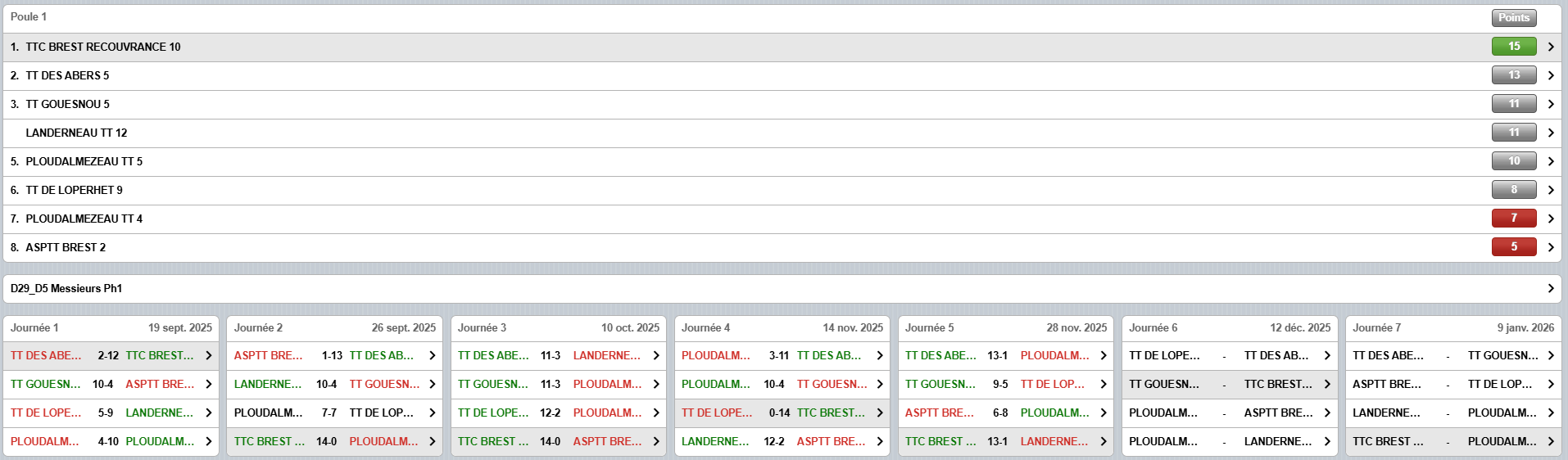Open the 14-0 match in Journée 3
This screenshot has width=1568, height=460.
point(551,441)
